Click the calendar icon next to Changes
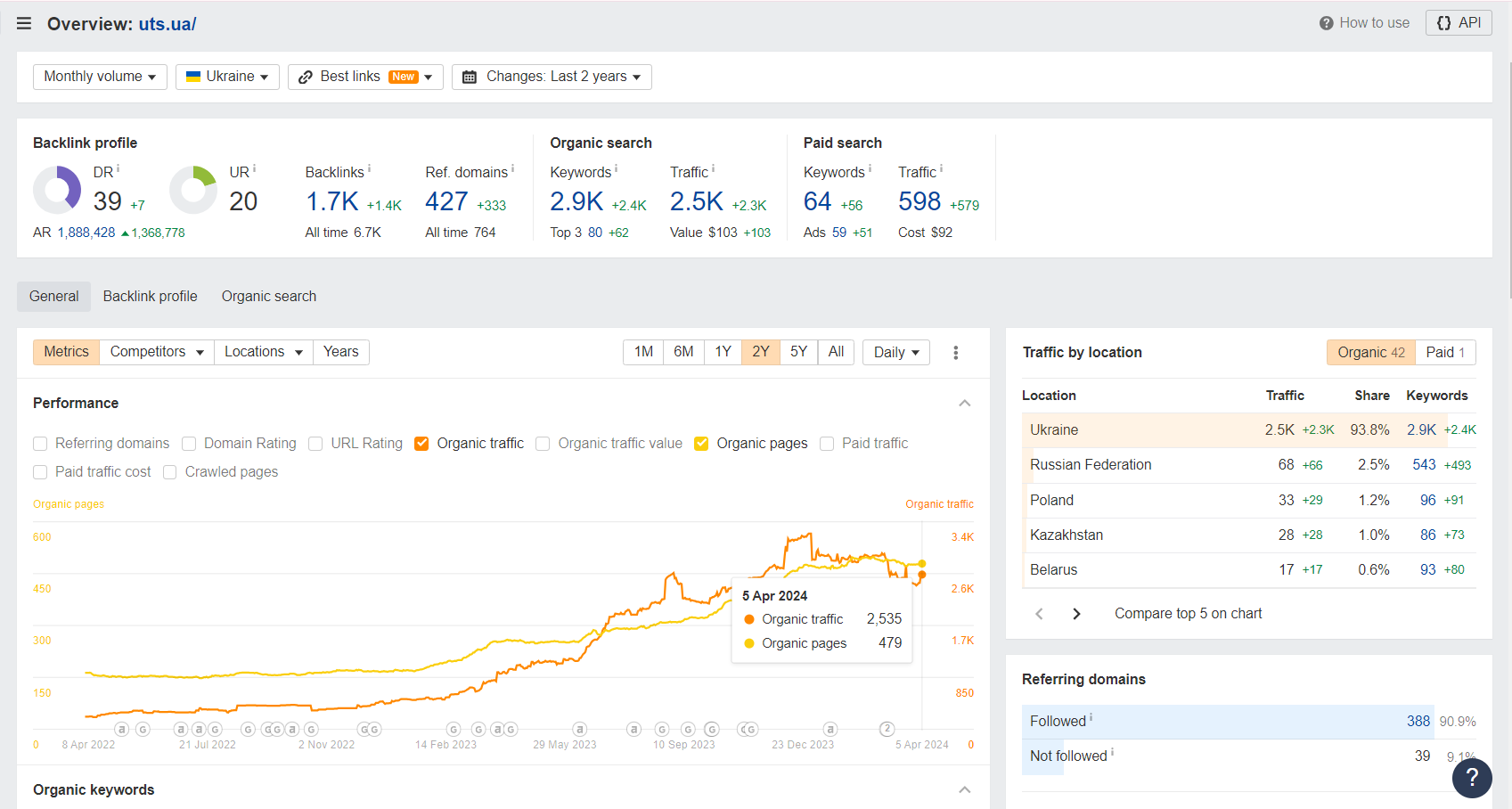The image size is (1512, 809). (x=470, y=78)
